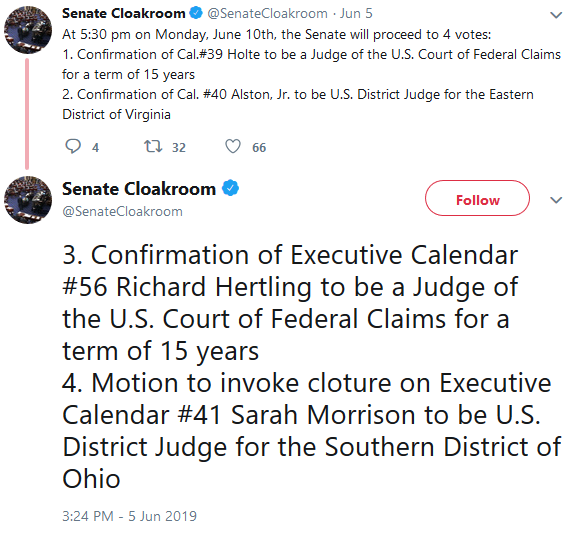This screenshot has width=577, height=533.
Task: Click @SenateCloakroom handle under main tweet name
Action: tap(123, 212)
